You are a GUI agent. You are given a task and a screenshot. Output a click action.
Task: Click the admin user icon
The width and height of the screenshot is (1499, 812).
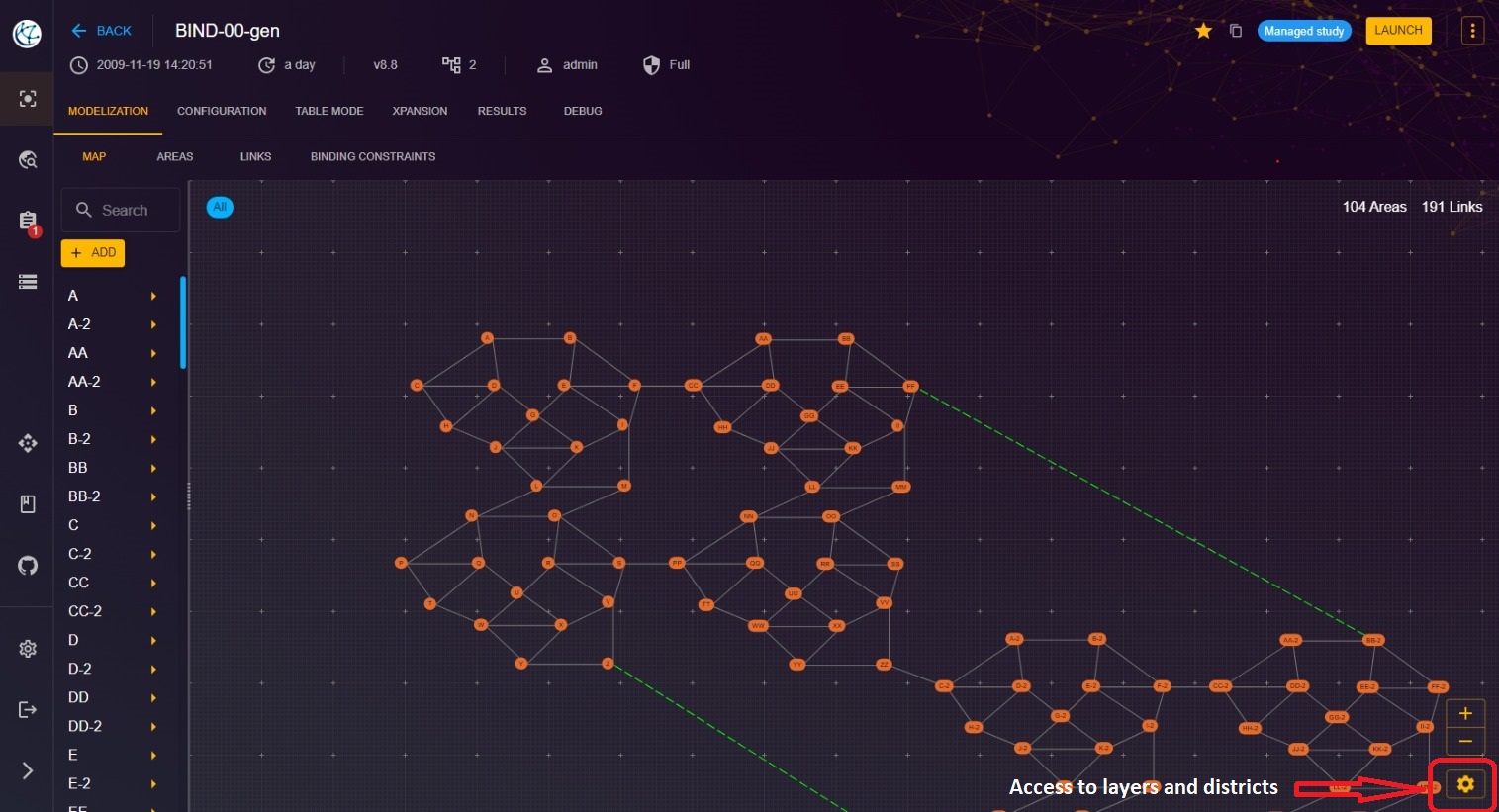(544, 65)
